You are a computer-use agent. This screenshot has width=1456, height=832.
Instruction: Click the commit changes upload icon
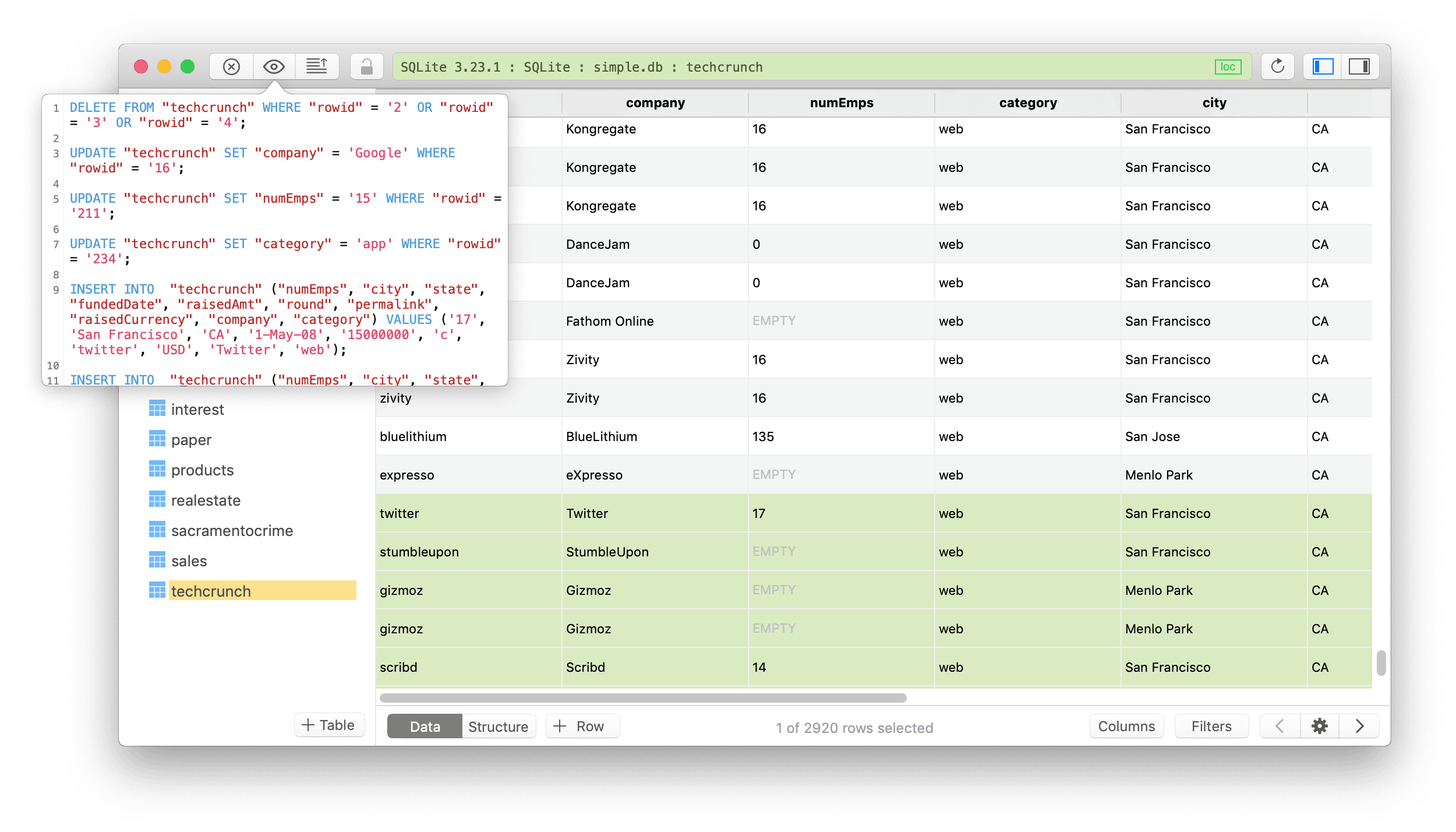point(317,67)
